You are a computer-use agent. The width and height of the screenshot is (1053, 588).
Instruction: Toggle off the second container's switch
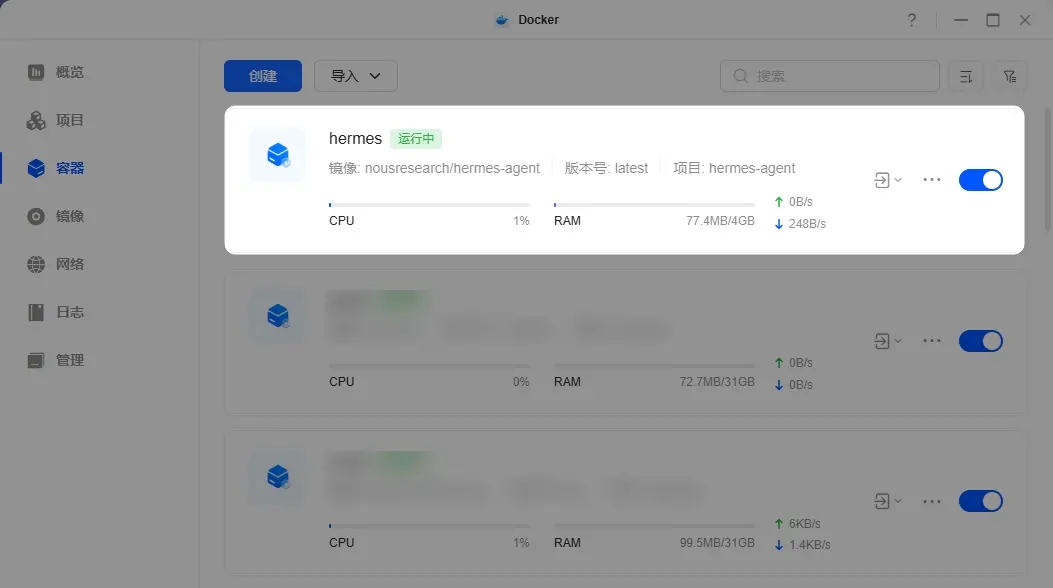[x=981, y=340]
